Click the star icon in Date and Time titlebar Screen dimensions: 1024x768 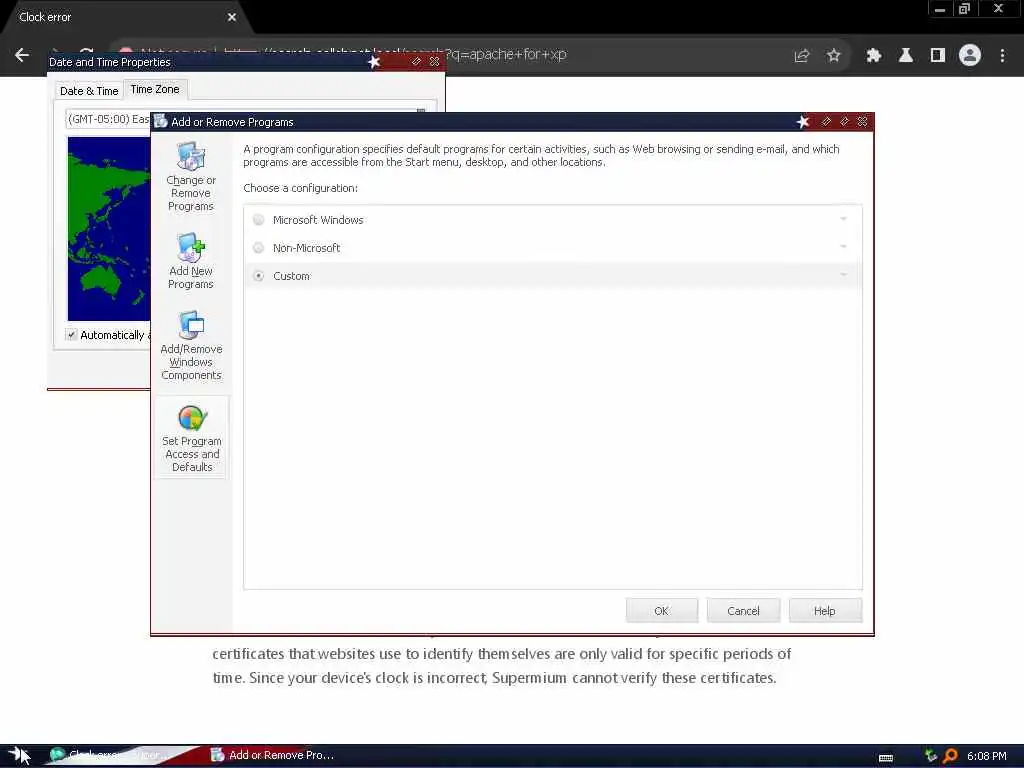[x=374, y=62]
